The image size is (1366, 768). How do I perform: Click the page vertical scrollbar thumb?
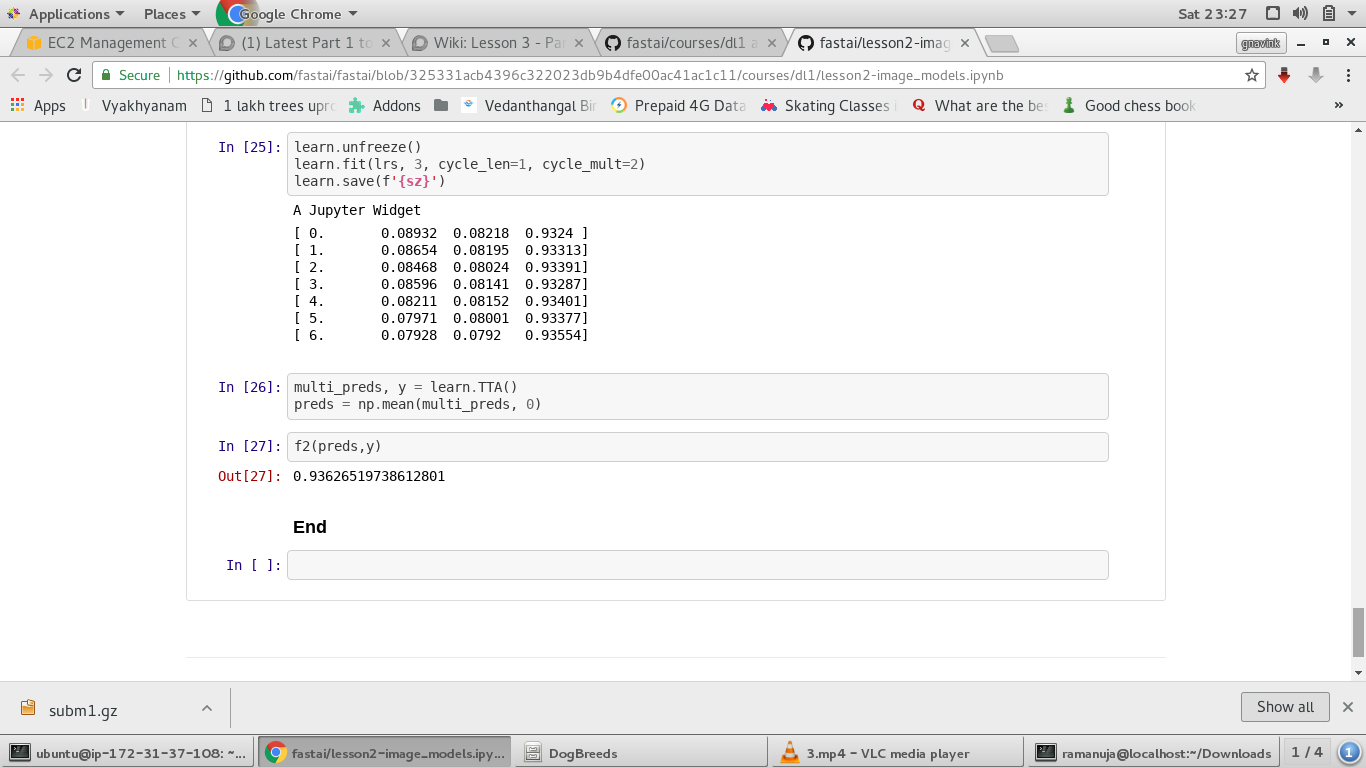click(x=1357, y=632)
